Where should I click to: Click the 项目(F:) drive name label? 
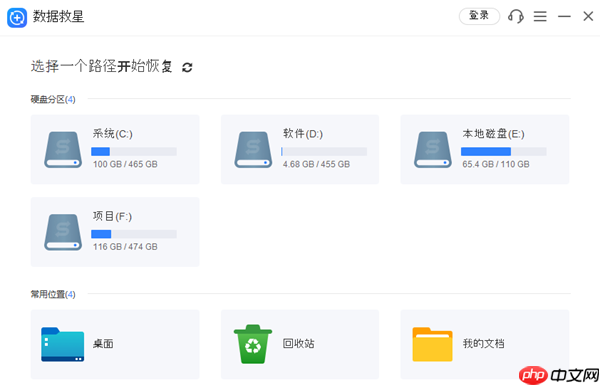tap(112, 217)
